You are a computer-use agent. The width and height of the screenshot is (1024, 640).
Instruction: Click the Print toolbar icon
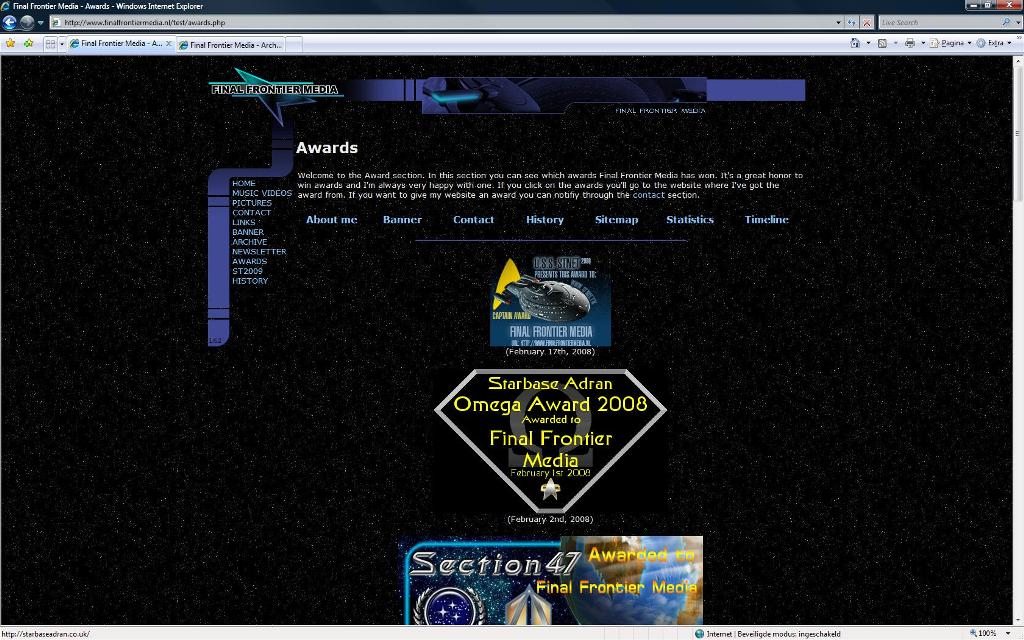pos(910,43)
